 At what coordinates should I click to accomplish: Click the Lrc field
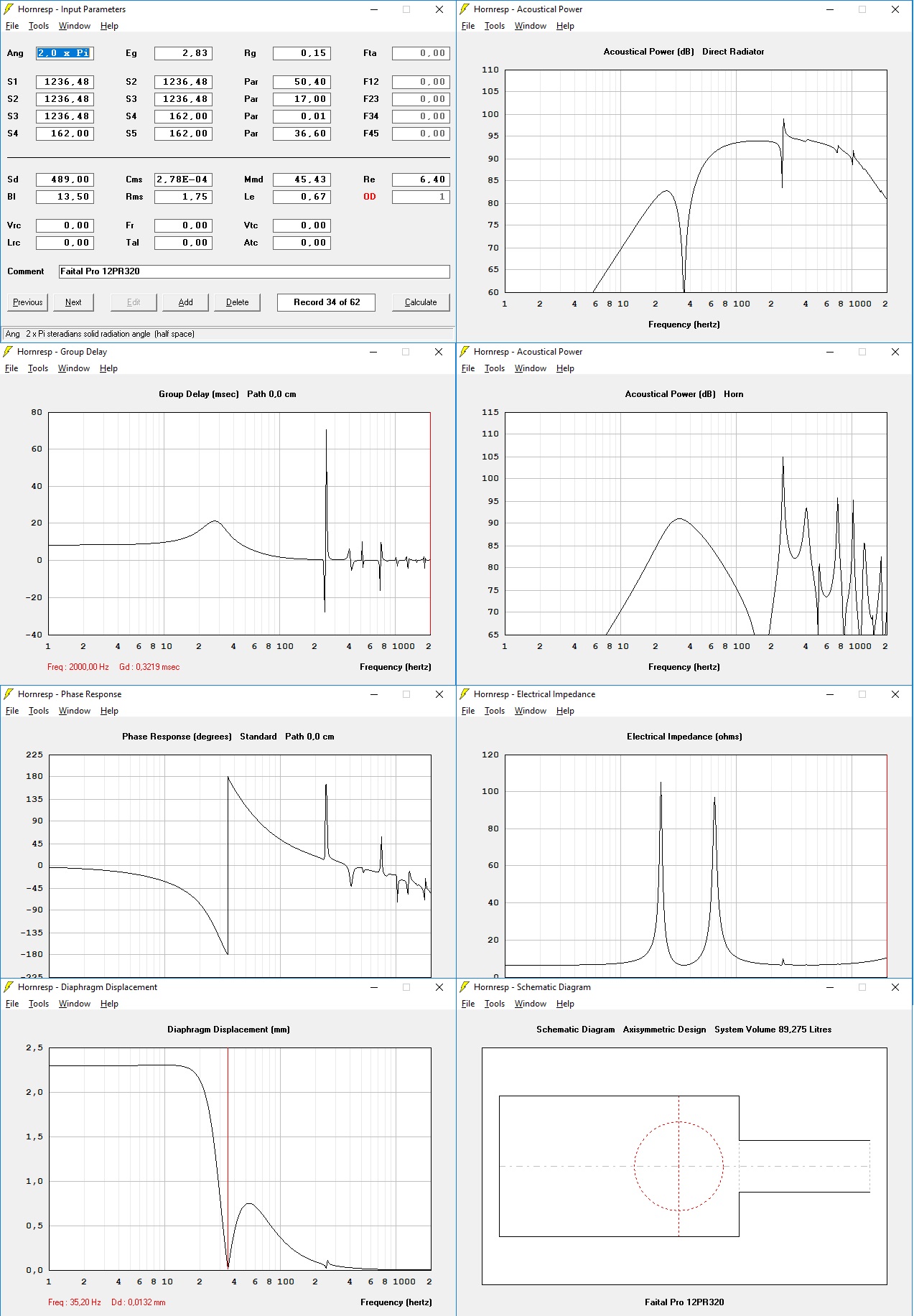(65, 243)
